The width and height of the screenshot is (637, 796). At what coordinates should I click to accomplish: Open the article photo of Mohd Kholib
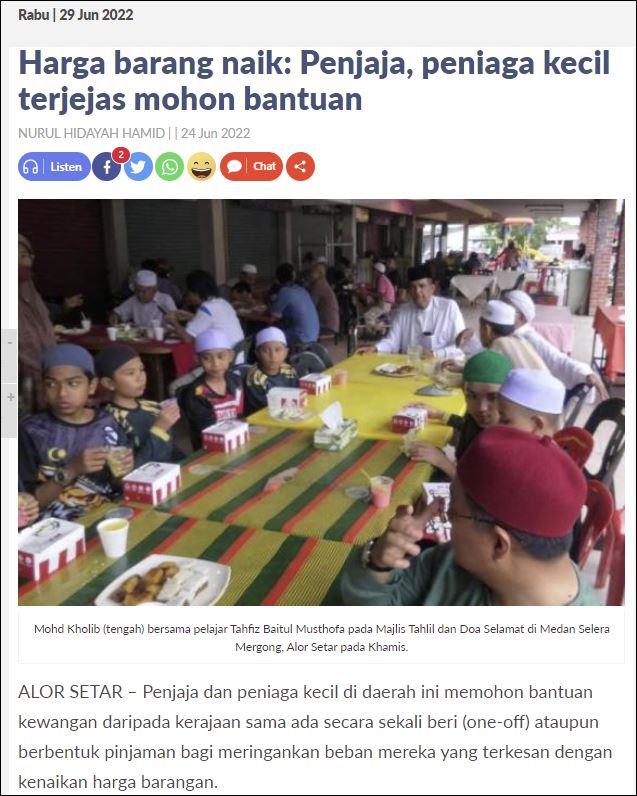coord(321,402)
